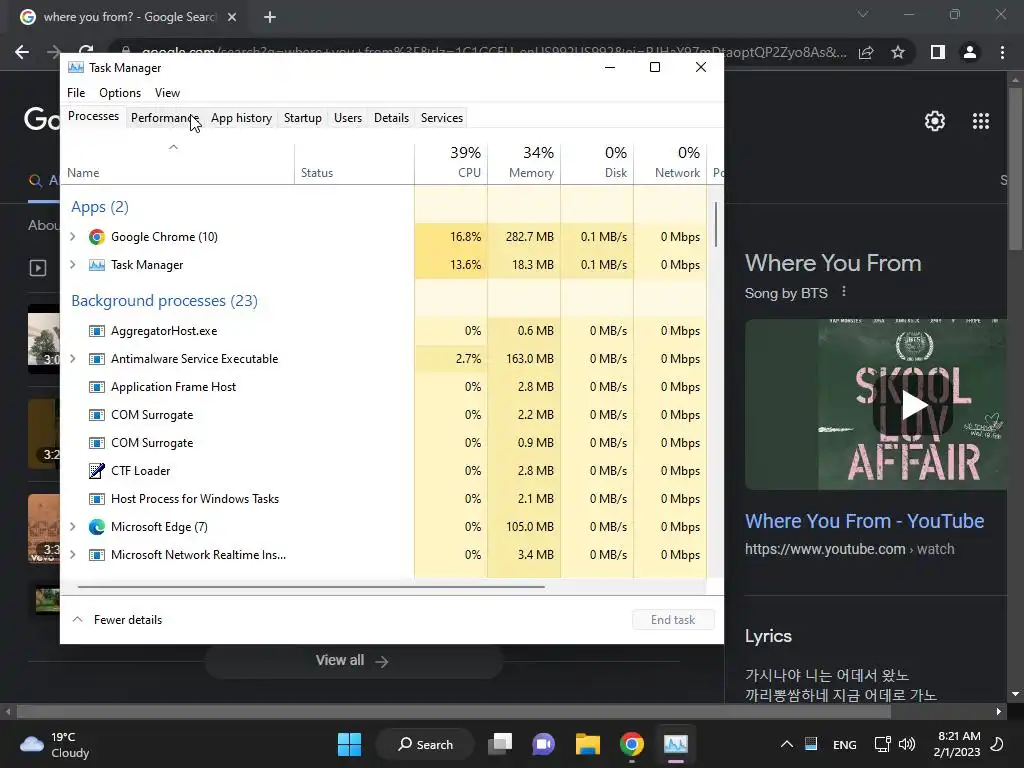Switch to the Users tab

(347, 118)
